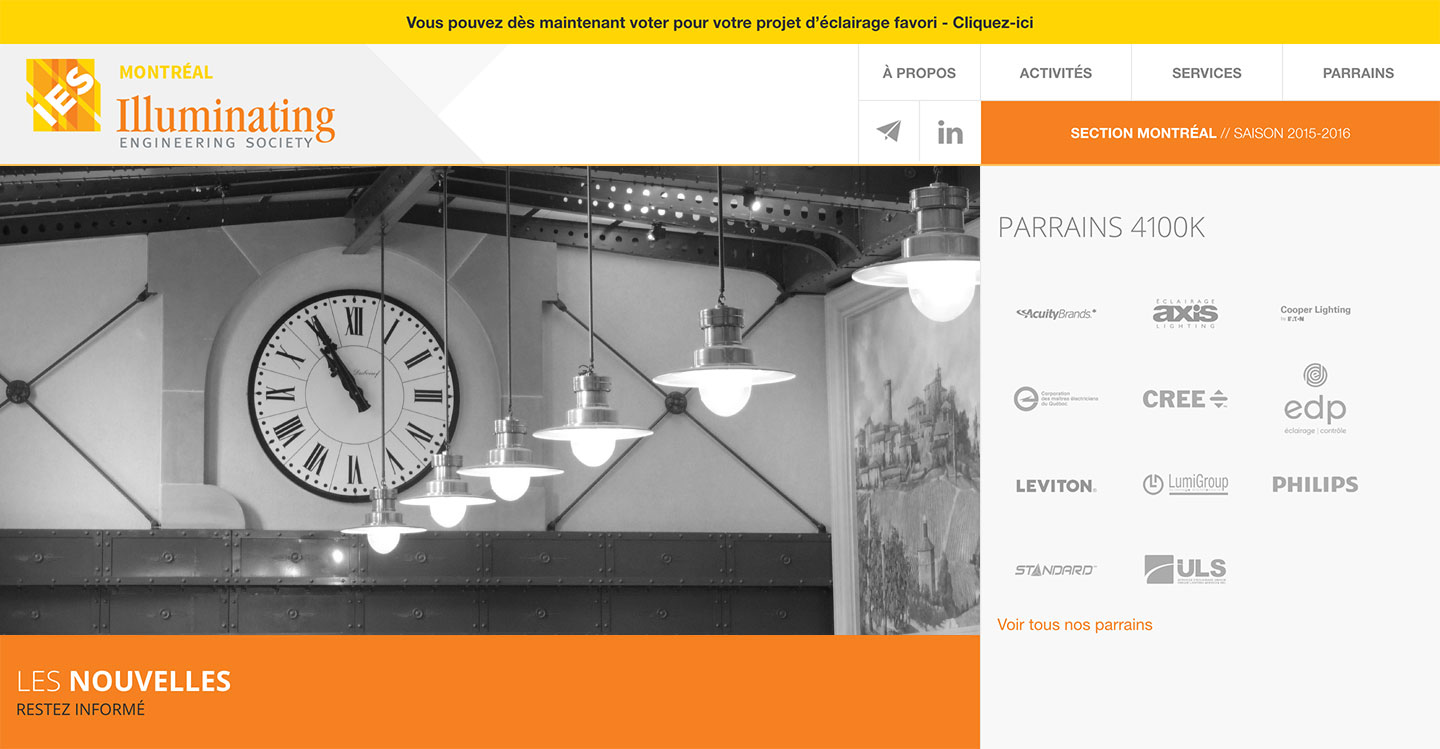Open the Standard sponsor logo

1056,570
